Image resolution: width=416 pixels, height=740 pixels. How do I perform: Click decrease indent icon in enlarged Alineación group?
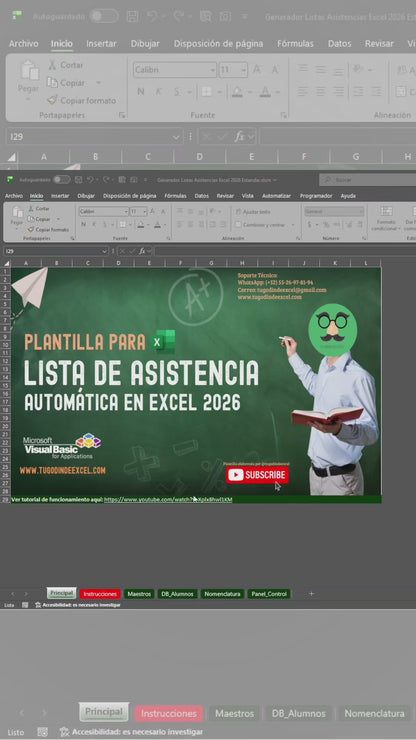pos(359,92)
